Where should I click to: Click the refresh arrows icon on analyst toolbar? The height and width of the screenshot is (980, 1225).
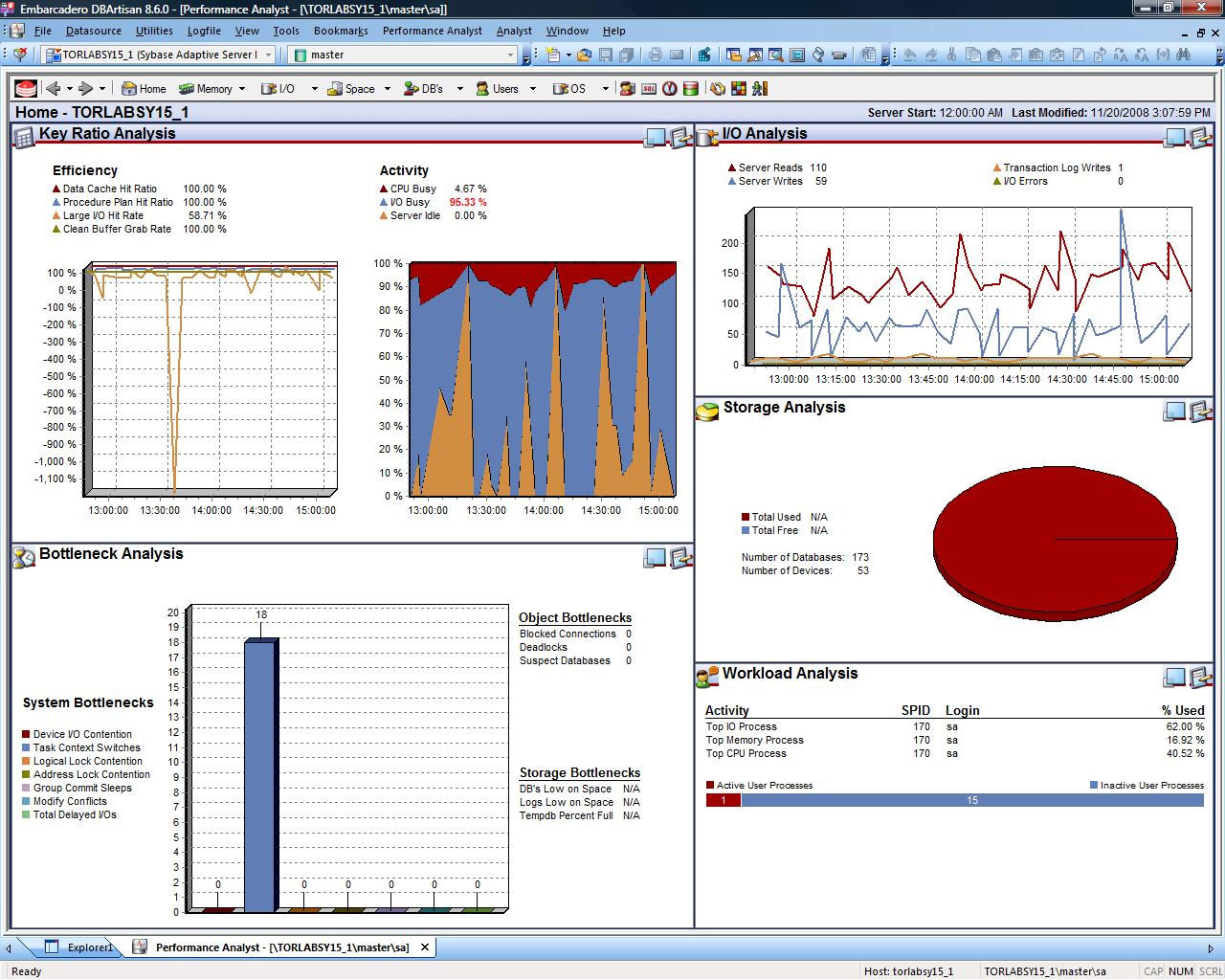717,89
